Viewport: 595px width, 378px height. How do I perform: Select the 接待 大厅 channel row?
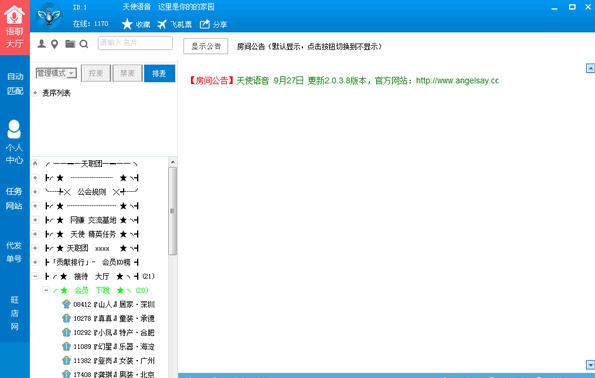point(99,276)
